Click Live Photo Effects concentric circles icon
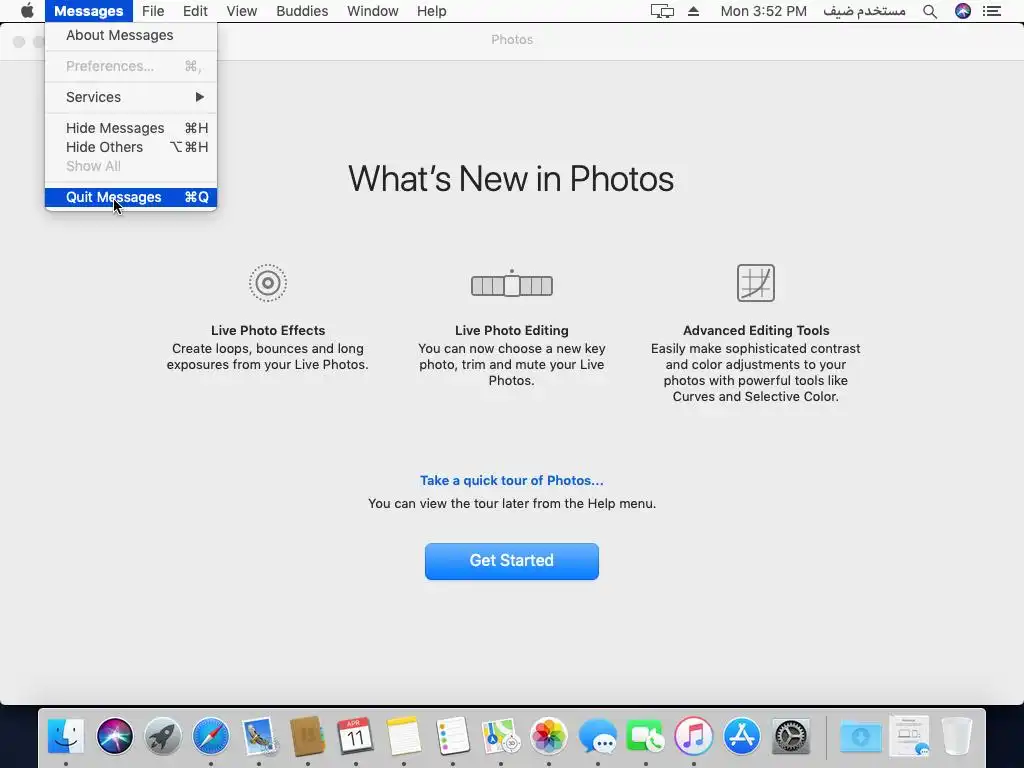This screenshot has width=1024, height=768. [268, 283]
